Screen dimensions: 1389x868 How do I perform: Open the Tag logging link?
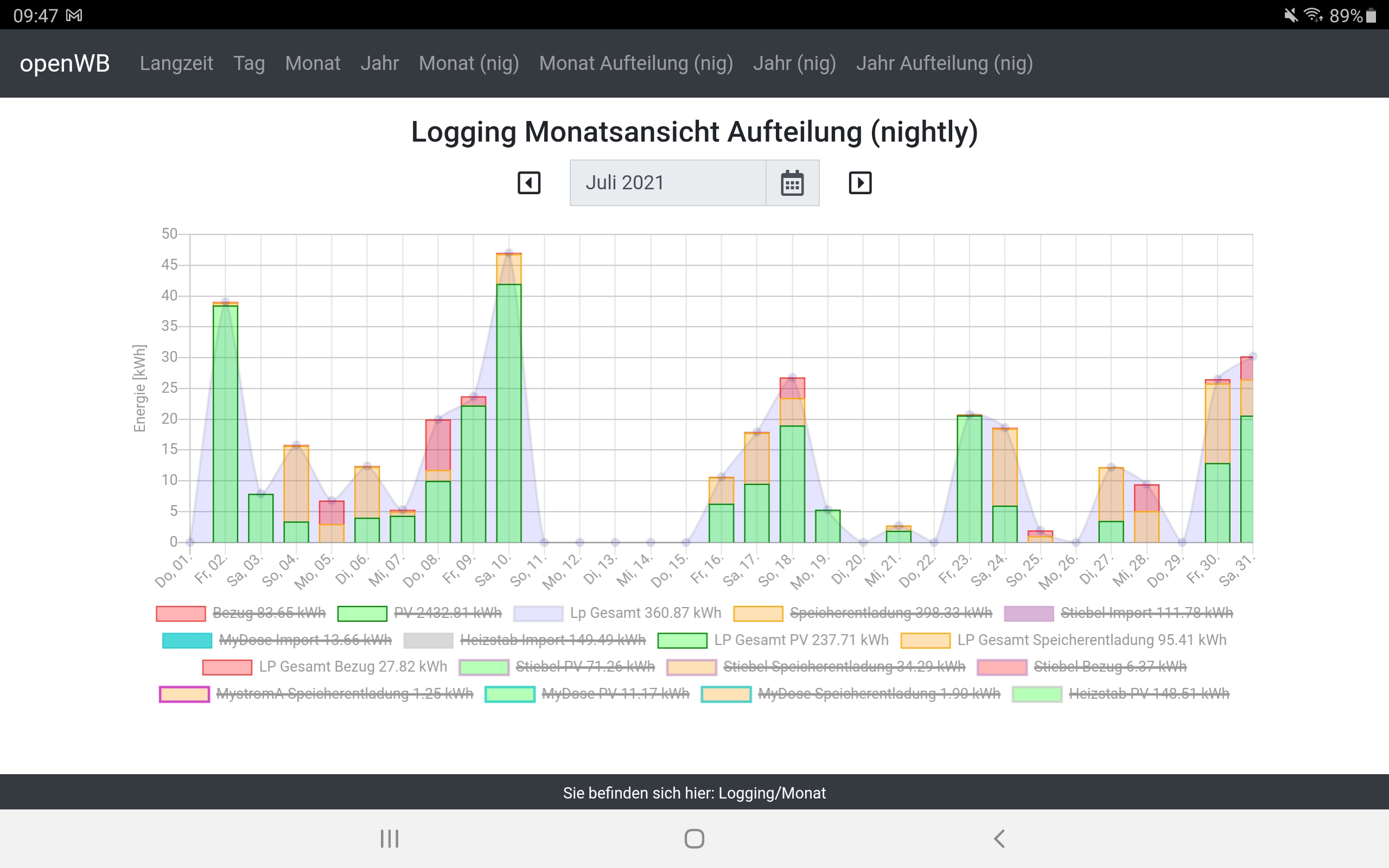(x=249, y=63)
